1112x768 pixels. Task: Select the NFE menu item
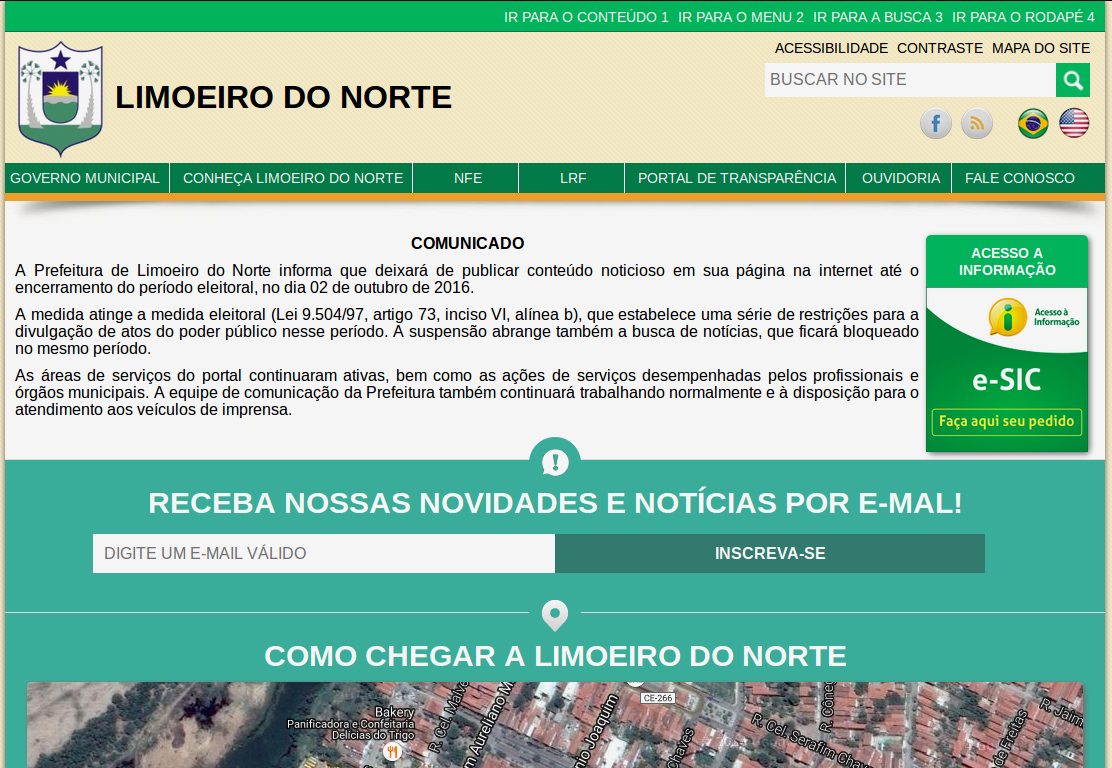pos(467,178)
